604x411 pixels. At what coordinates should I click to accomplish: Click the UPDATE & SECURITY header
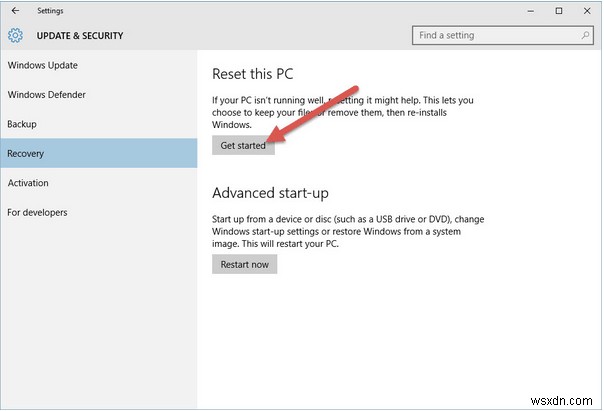[80, 36]
